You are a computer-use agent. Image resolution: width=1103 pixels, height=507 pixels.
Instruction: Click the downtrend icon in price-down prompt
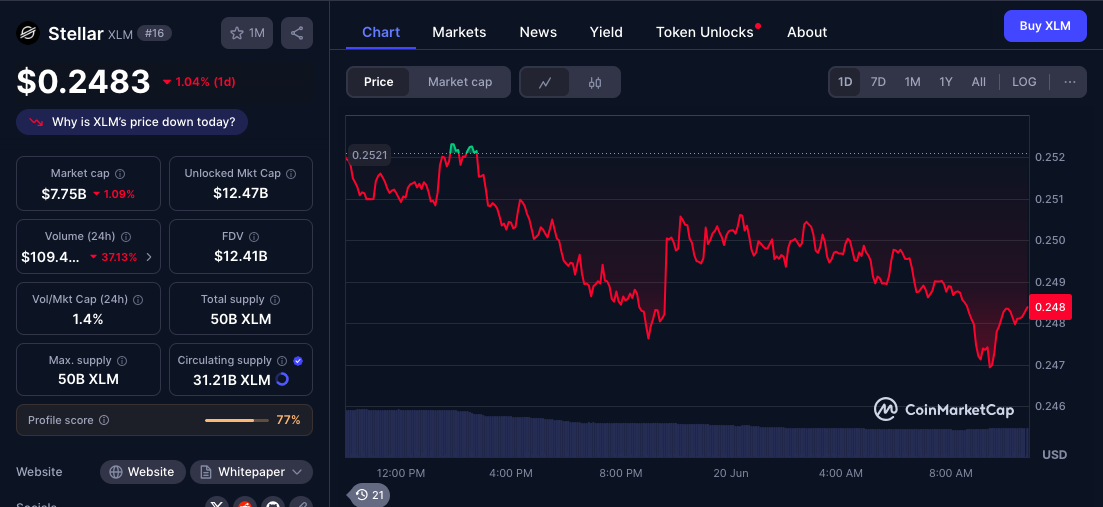pyautogui.click(x=37, y=122)
